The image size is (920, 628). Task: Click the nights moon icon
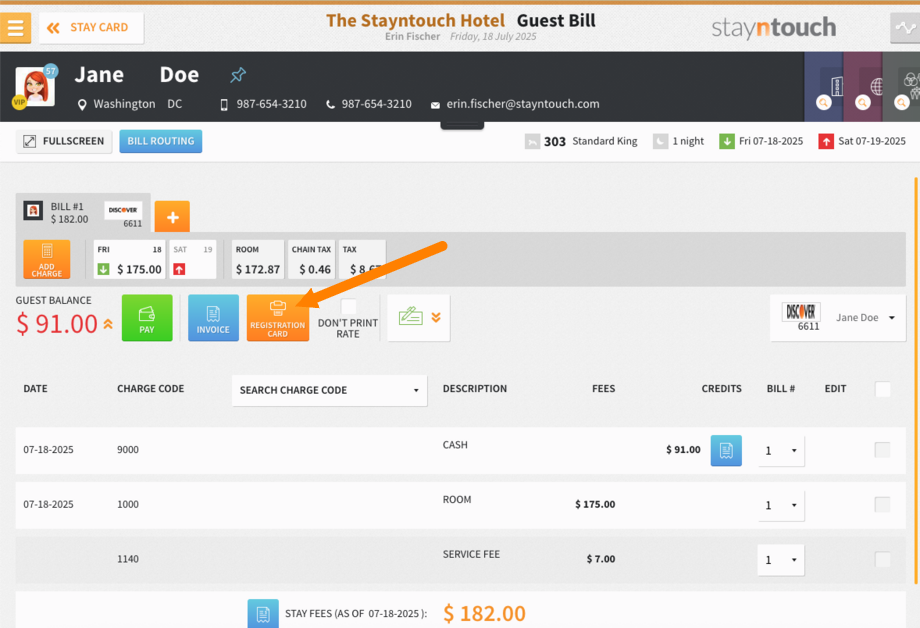[660, 141]
